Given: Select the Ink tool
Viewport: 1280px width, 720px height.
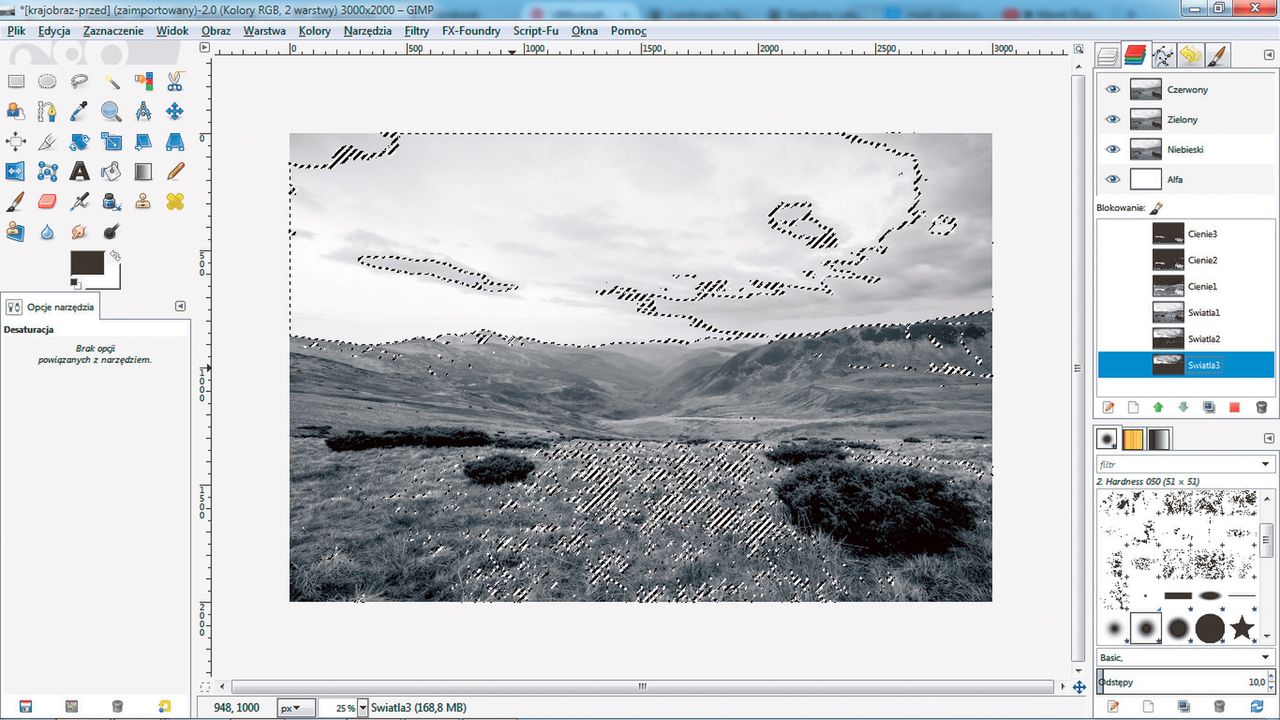Looking at the screenshot, I should pyautogui.click(x=111, y=202).
